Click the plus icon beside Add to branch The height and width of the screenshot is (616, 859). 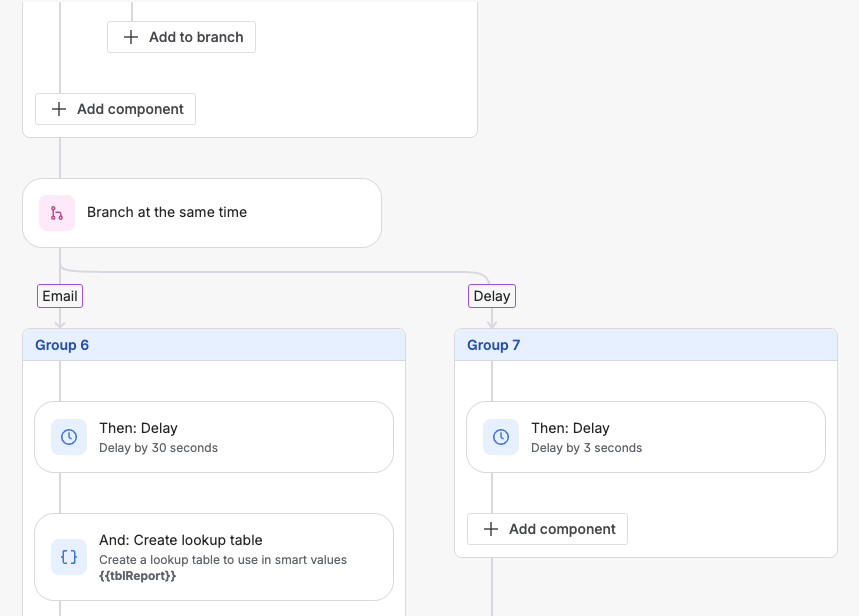coord(131,37)
